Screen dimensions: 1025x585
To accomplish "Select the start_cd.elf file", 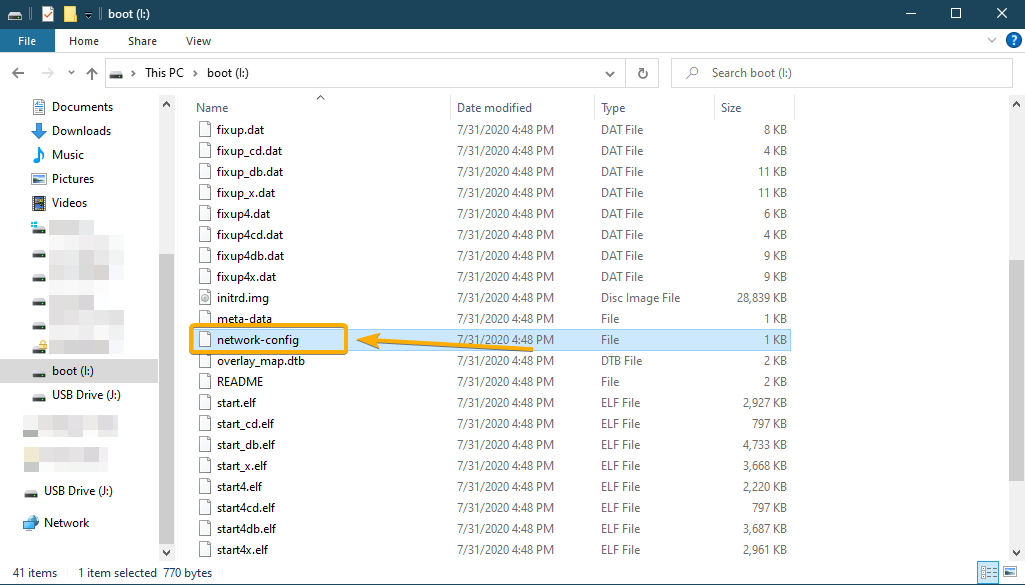I will click(x=245, y=424).
